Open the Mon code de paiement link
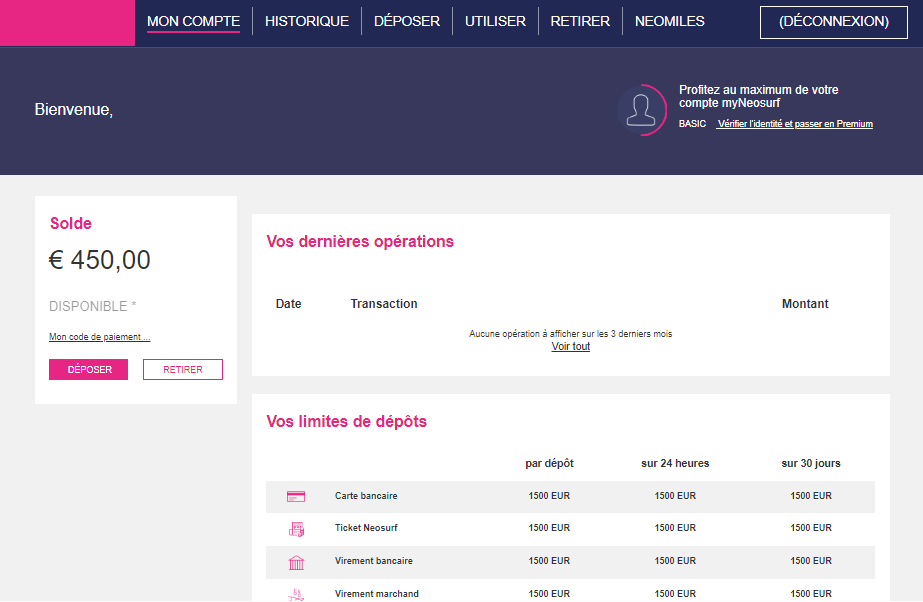Screen dimensions: 923x602 pos(99,337)
